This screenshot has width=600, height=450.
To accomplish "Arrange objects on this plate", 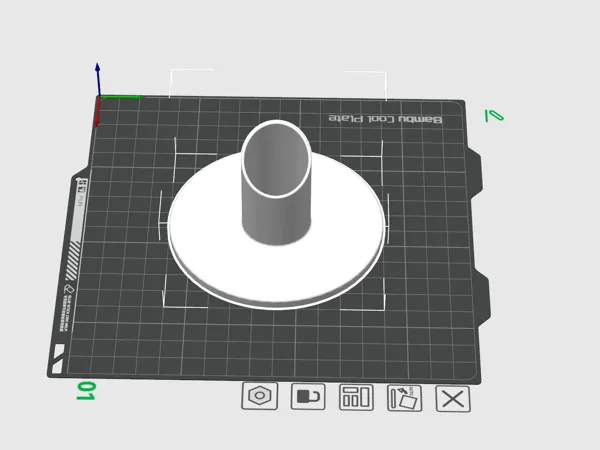I will click(356, 398).
